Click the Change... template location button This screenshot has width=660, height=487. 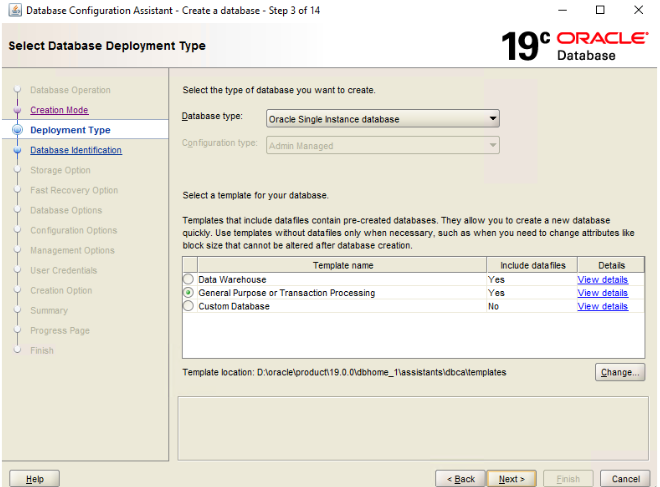point(619,372)
